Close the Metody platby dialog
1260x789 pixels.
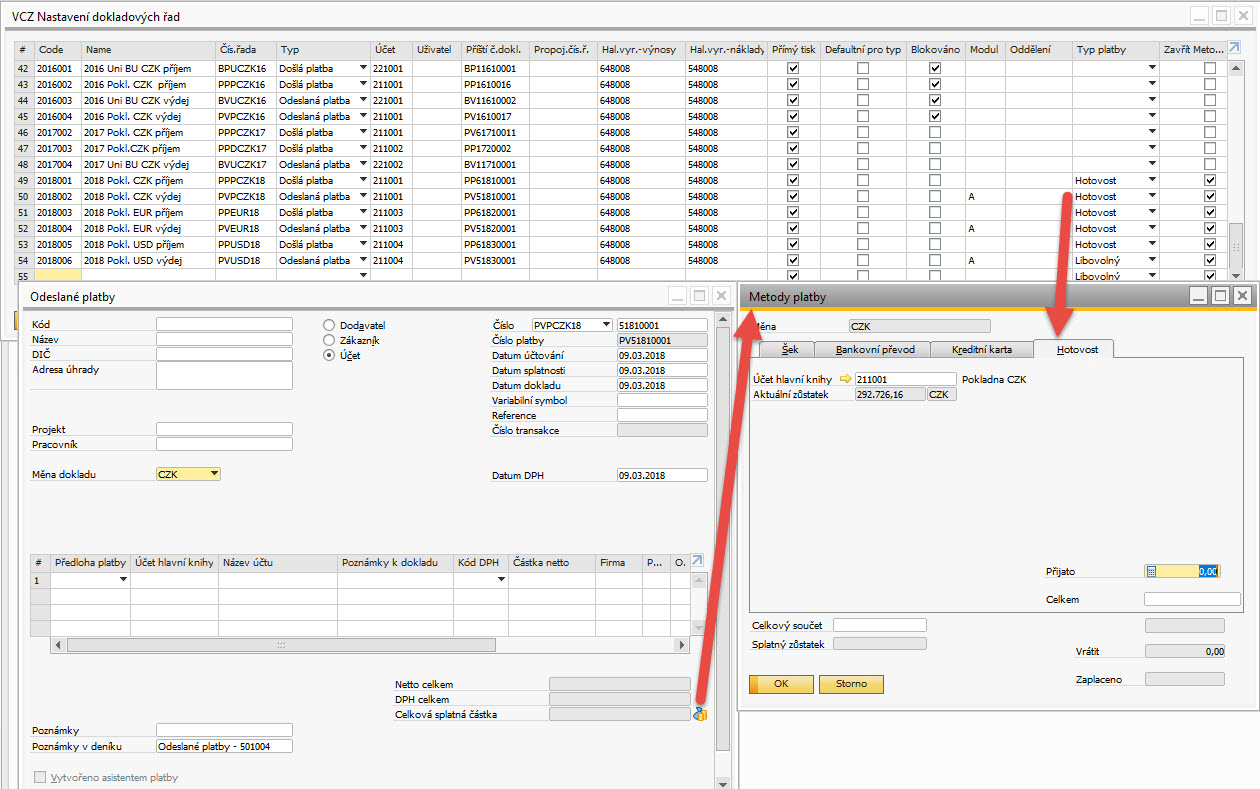coord(1242,295)
